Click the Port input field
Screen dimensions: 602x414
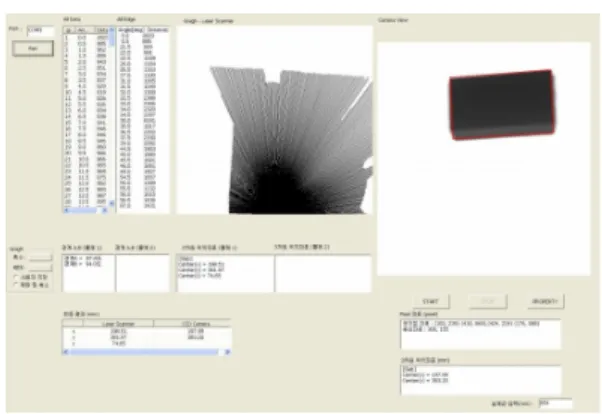click(40, 31)
